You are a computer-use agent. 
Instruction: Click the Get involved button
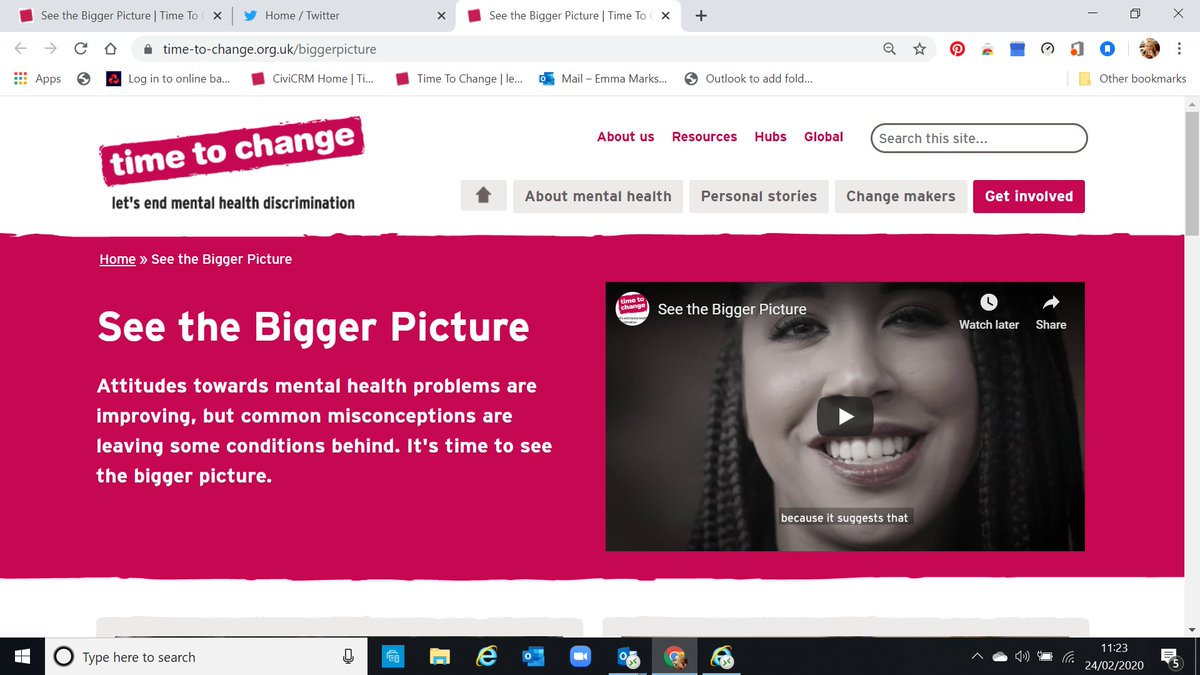1029,196
